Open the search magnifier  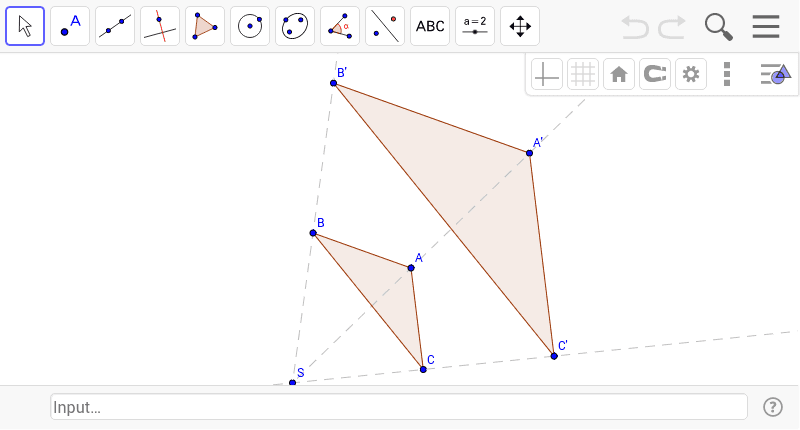click(718, 27)
